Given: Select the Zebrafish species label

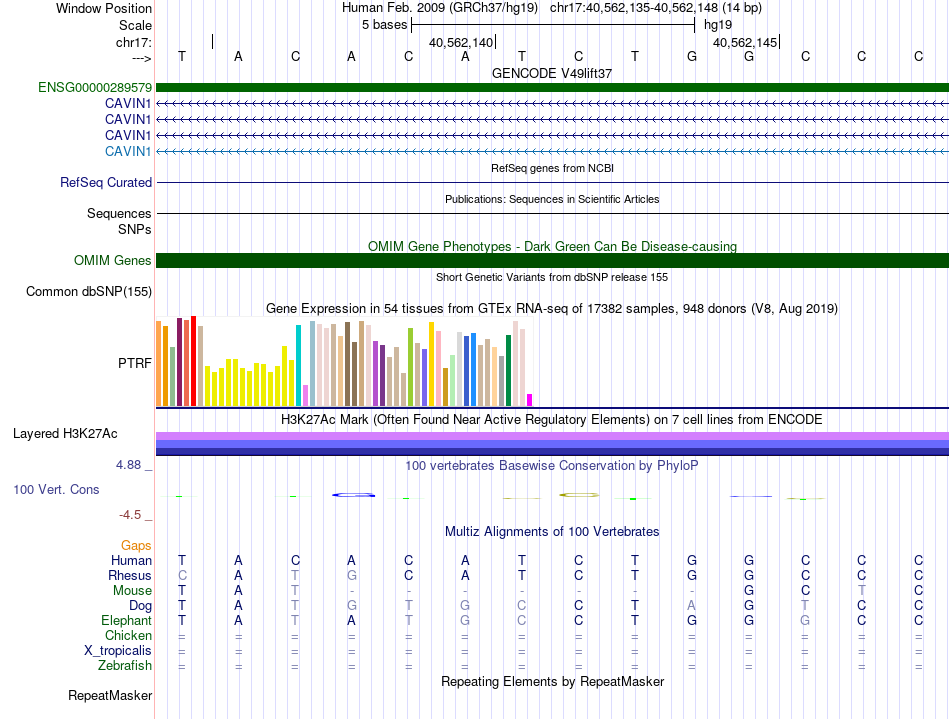Looking at the screenshot, I should [125, 665].
